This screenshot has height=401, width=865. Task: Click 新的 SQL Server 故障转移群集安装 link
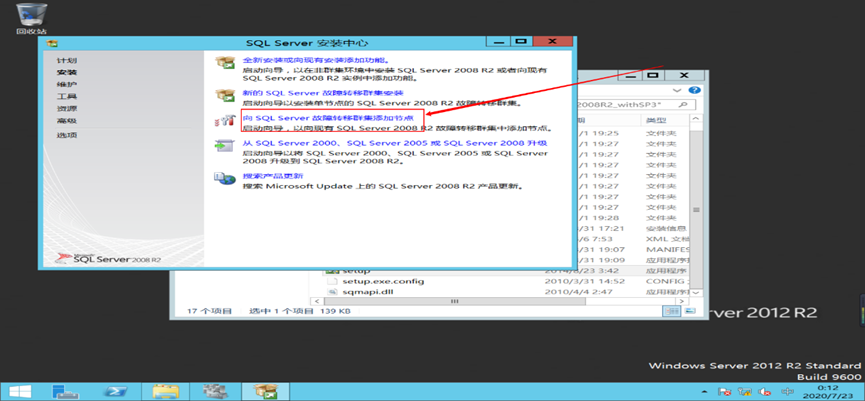[x=323, y=93]
